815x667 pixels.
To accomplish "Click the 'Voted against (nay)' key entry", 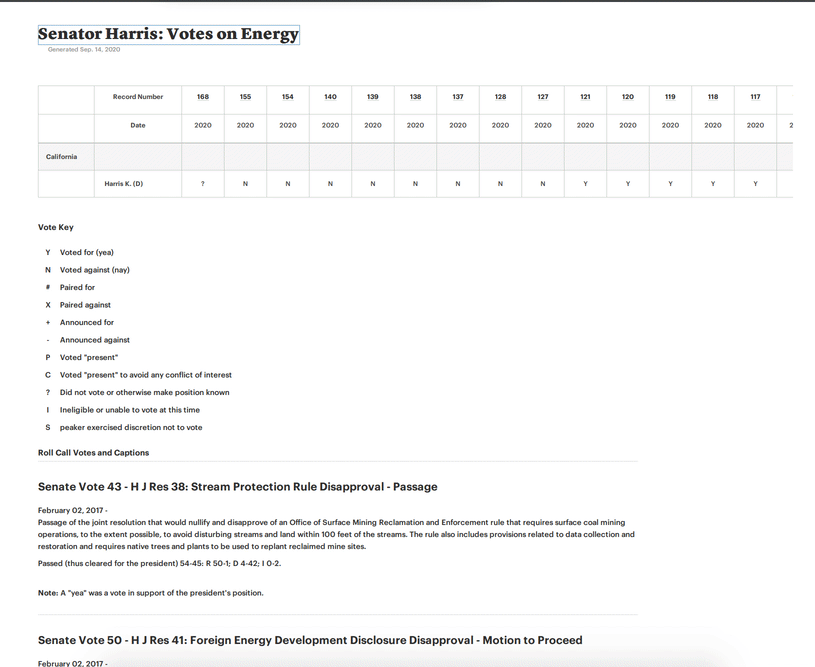I will tap(95, 270).
